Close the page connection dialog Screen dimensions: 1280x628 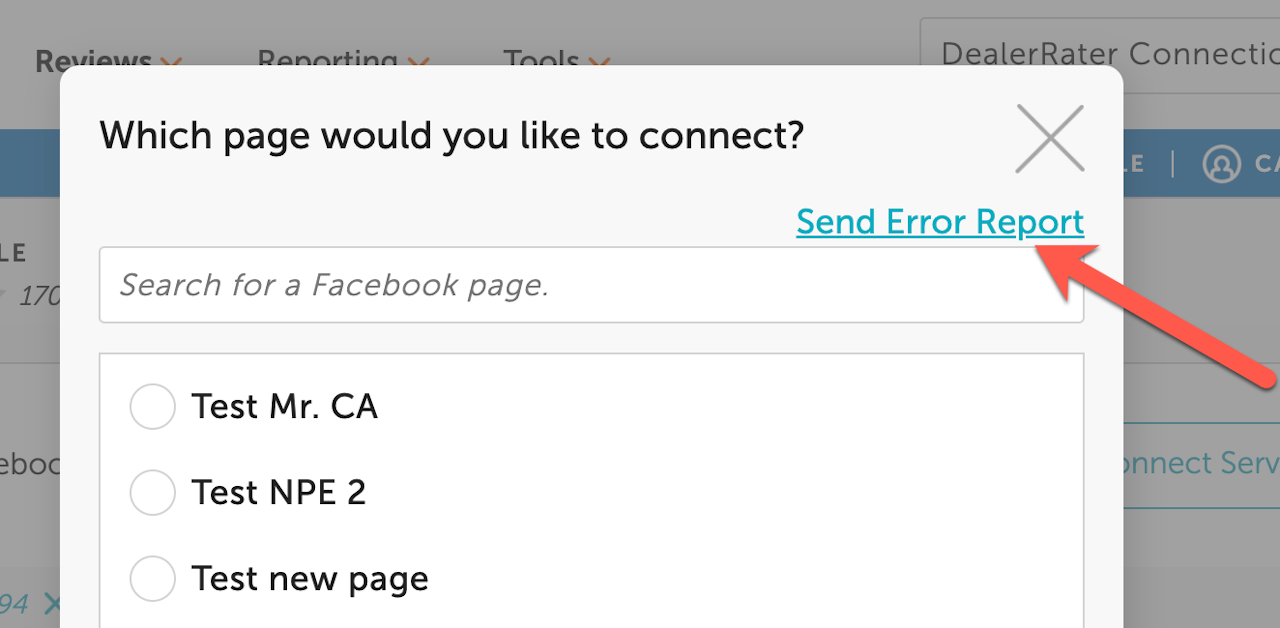(1049, 138)
